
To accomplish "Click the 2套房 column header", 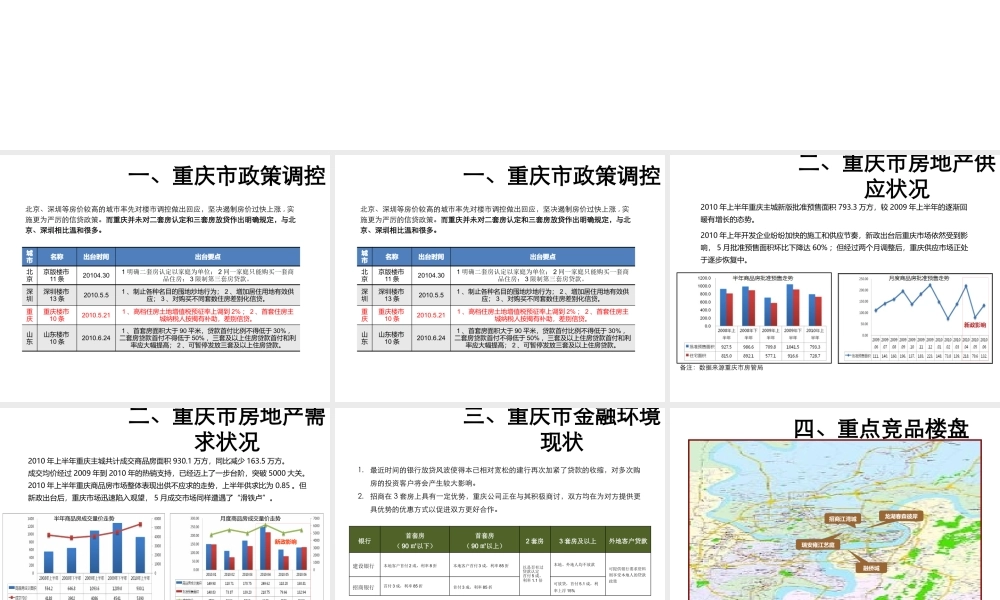I will pos(536,540).
